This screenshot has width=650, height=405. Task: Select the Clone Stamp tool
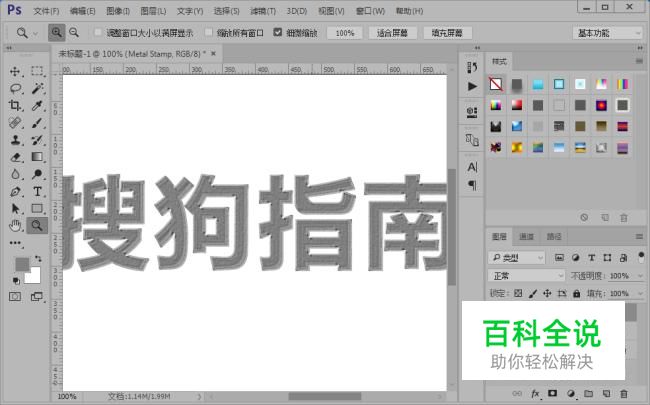click(x=15, y=140)
